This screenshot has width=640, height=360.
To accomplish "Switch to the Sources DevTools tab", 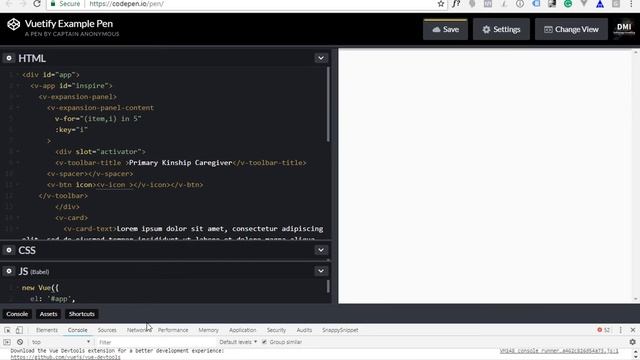I will coord(107,330).
